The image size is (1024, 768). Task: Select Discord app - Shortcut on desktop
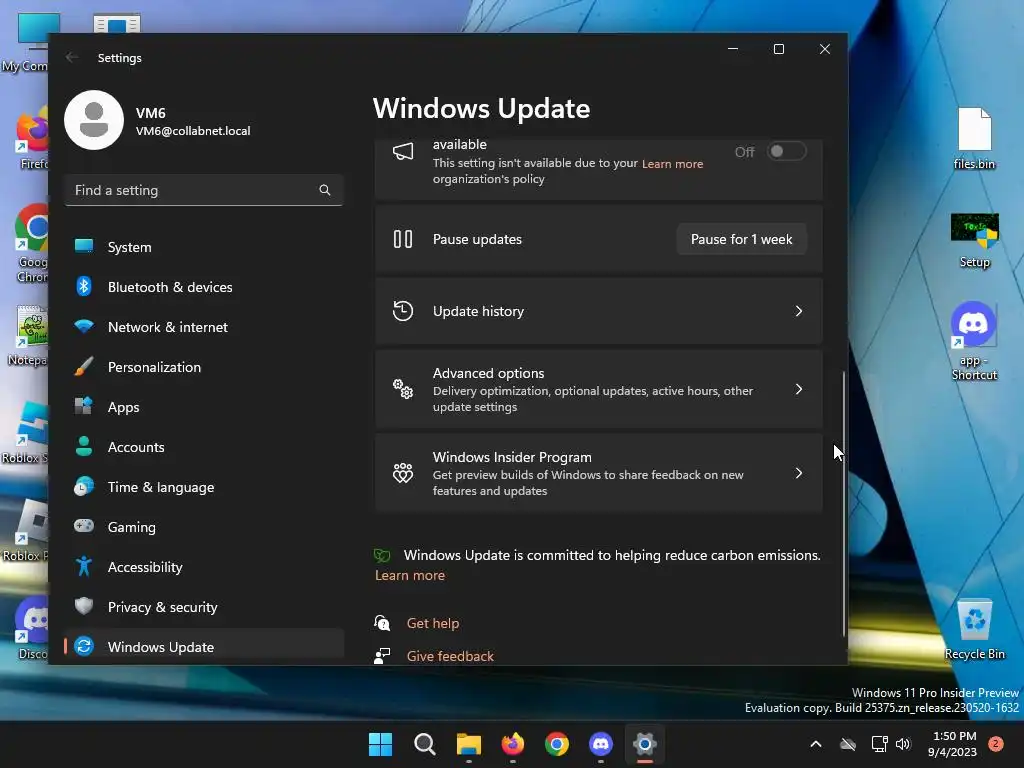pyautogui.click(x=974, y=342)
